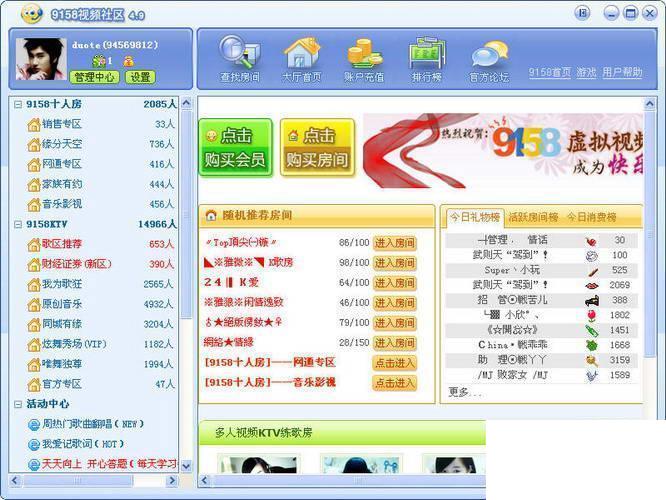Viewport: 666px width, 500px height.
Task: Collapse the 9158KTV tree group
Action: click(18, 224)
